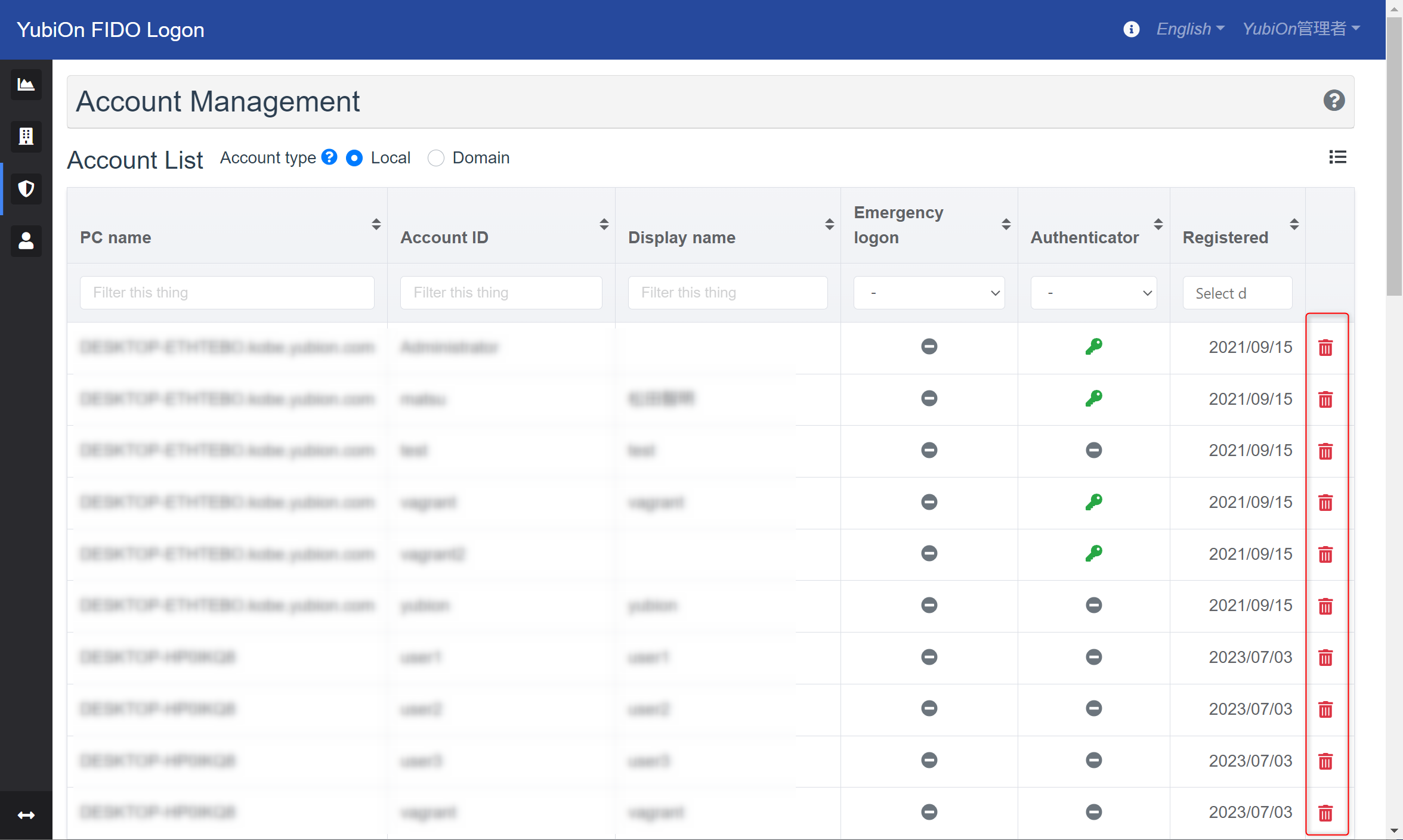Sort by Account ID column

coord(604,225)
